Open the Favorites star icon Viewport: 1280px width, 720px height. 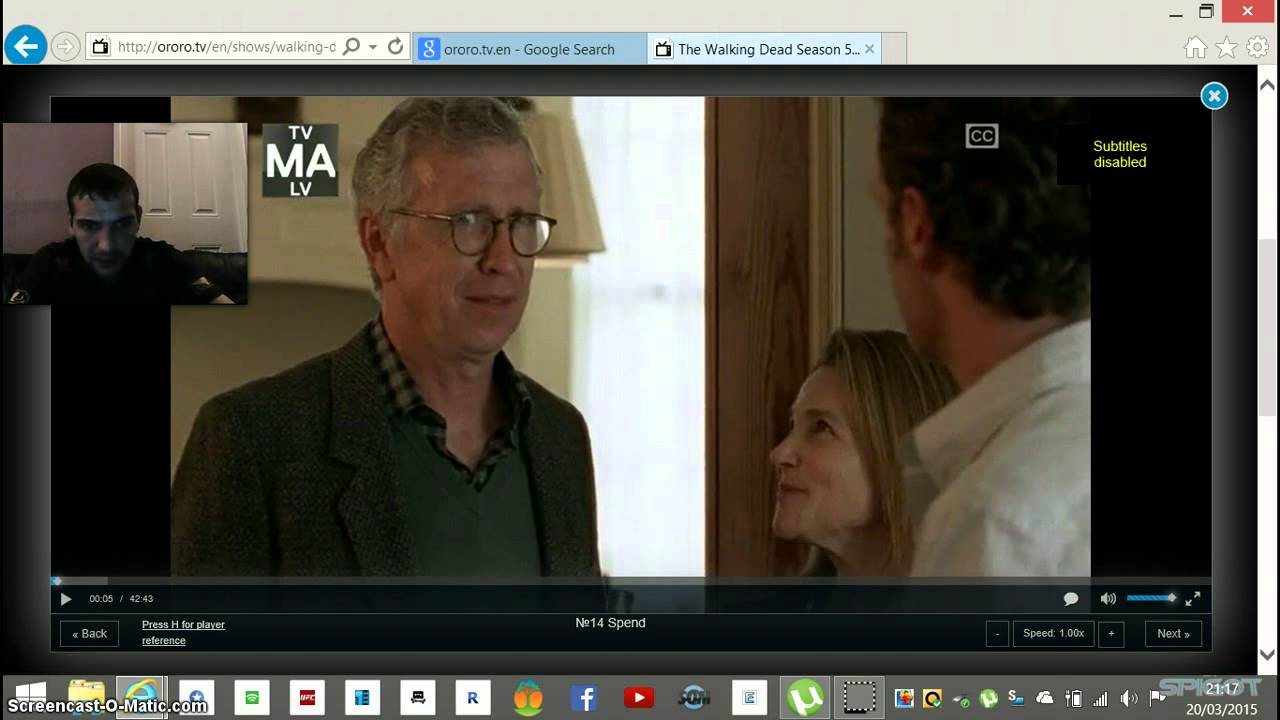point(1226,47)
